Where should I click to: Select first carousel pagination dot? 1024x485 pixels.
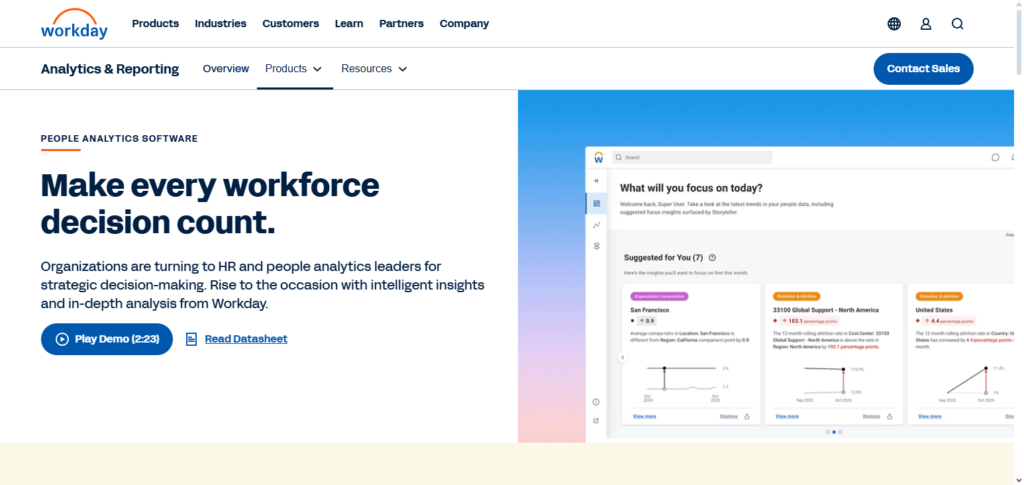(x=828, y=432)
